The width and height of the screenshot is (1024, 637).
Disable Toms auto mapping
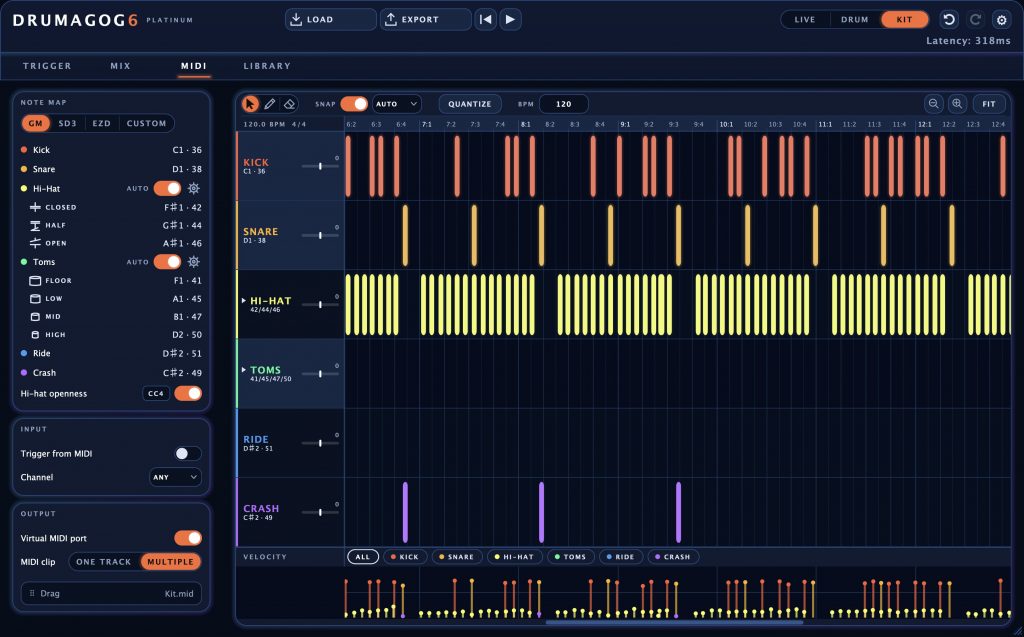pos(167,261)
